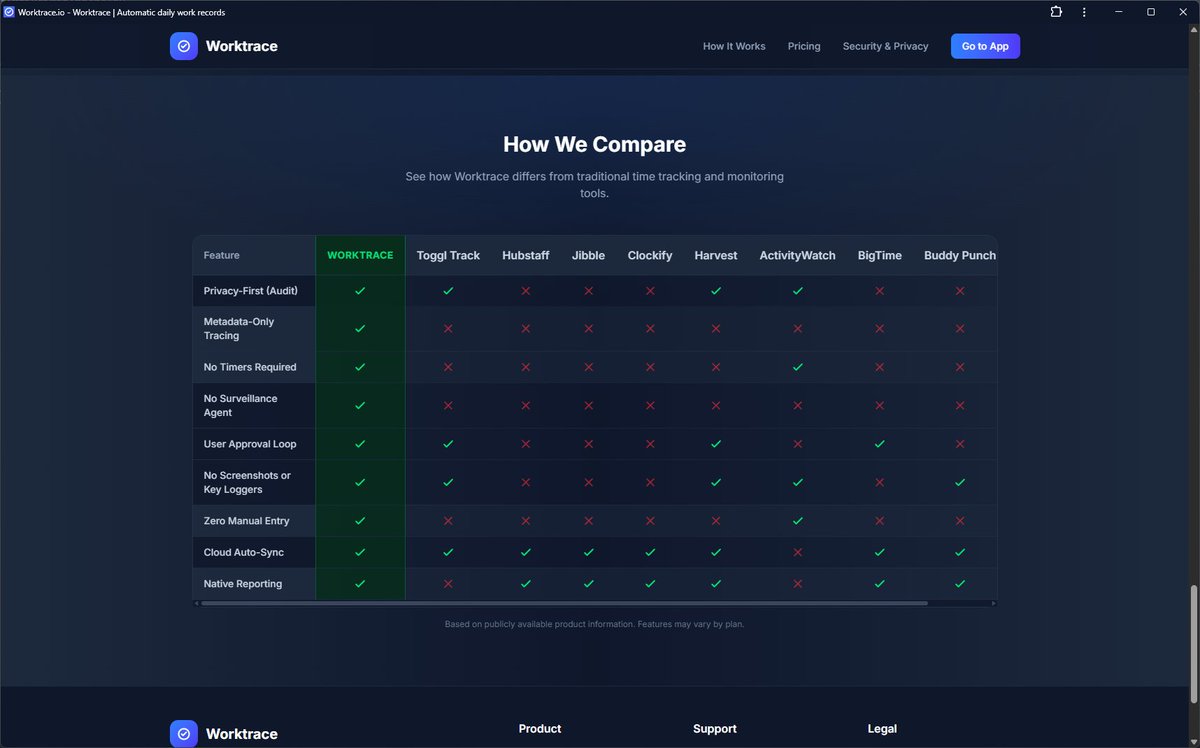This screenshot has width=1200, height=748.
Task: Click the Worktrace logo icon in footer
Action: 184,734
